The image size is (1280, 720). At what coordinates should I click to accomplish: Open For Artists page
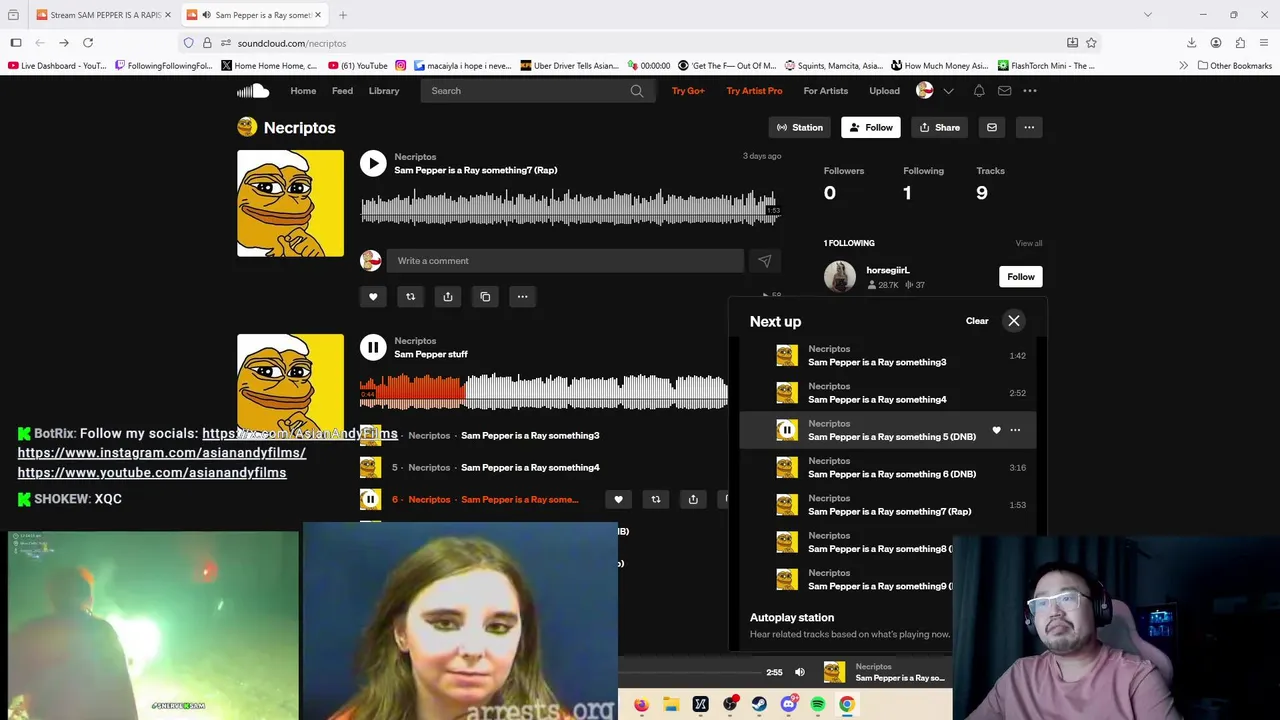(x=825, y=91)
